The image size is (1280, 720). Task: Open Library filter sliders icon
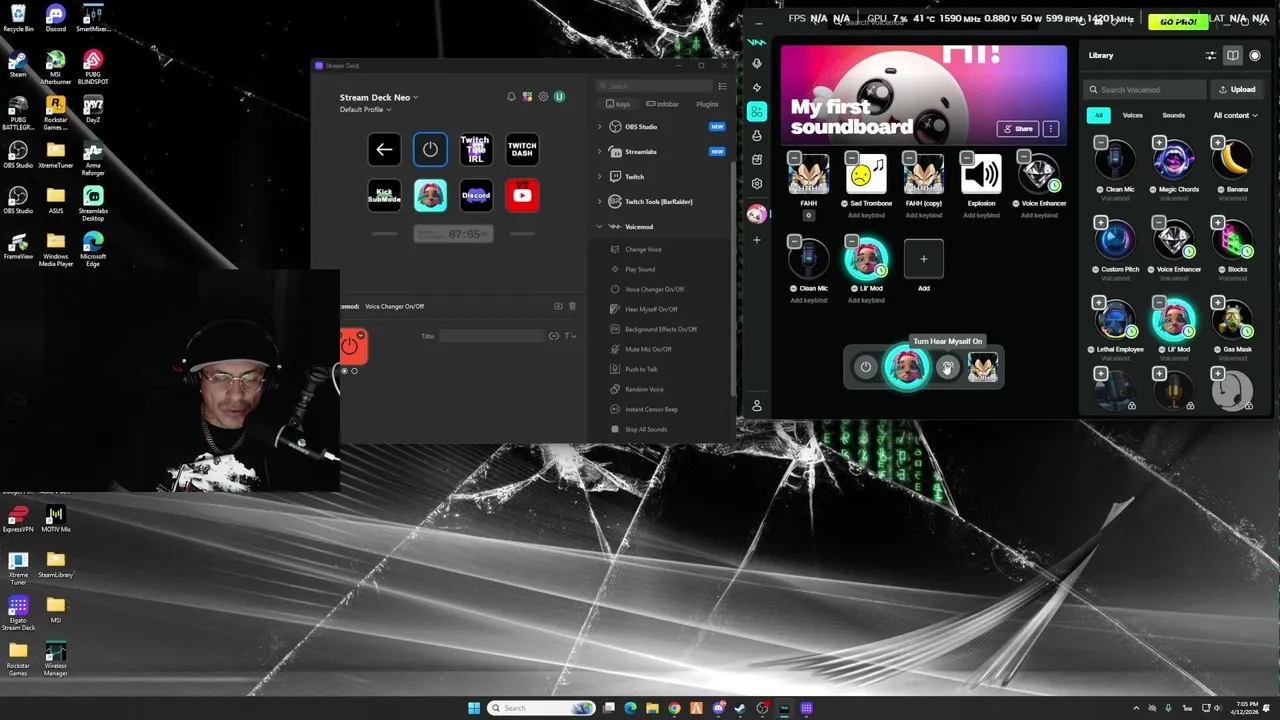coord(1211,56)
